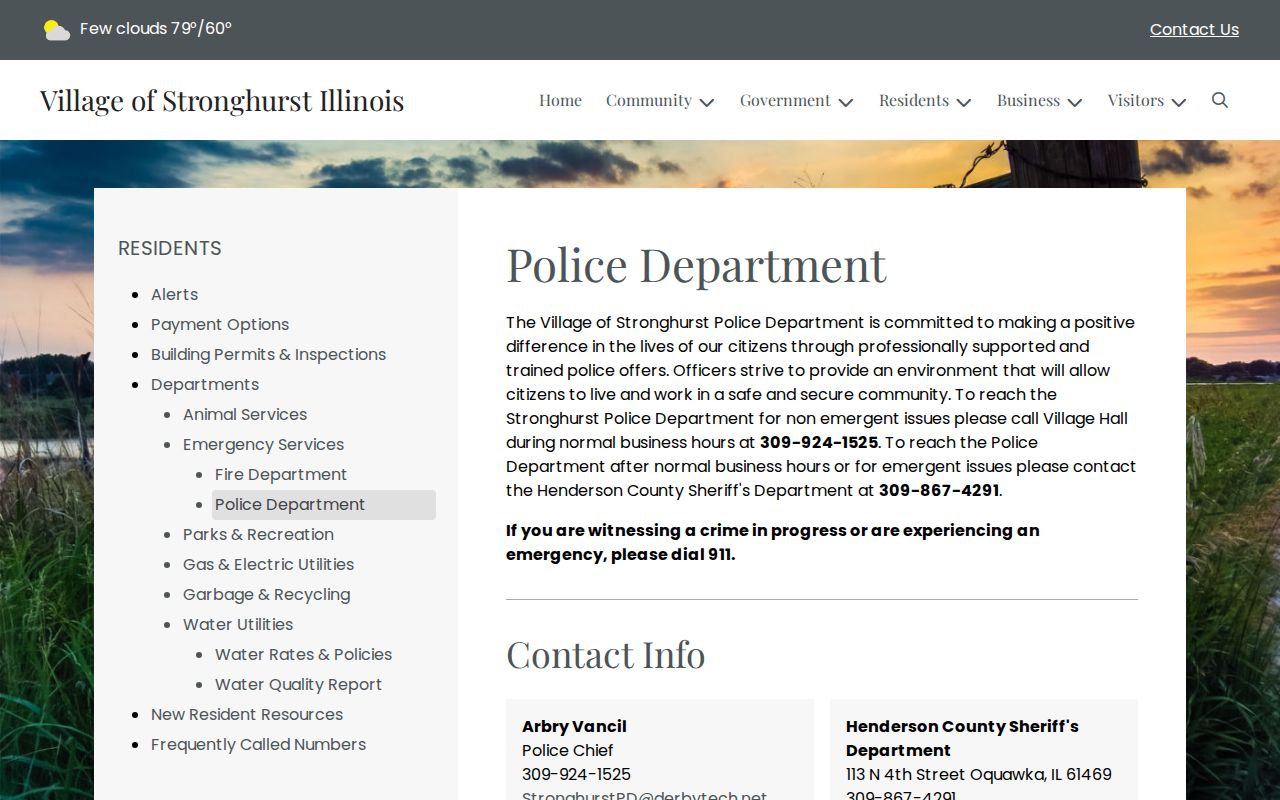The height and width of the screenshot is (800, 1280).
Task: Select Payment Options in the sidebar
Action: tap(220, 324)
